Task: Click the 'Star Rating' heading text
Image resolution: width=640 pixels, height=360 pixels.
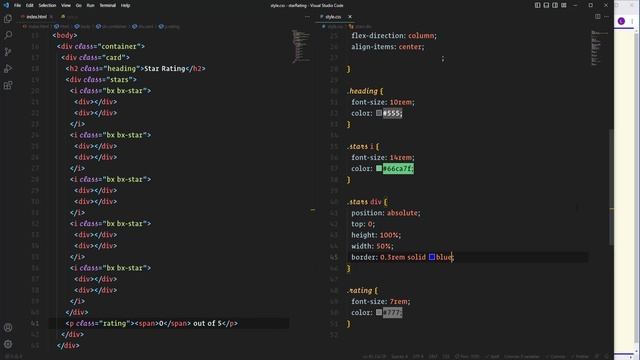Action: click(x=164, y=69)
